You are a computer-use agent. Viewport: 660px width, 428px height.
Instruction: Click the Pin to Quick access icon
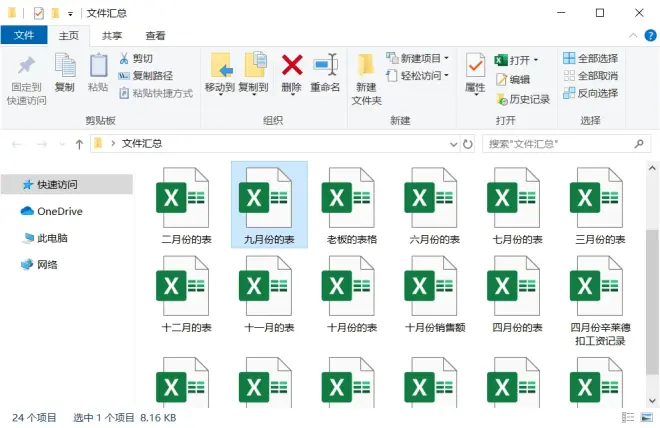[x=26, y=65]
